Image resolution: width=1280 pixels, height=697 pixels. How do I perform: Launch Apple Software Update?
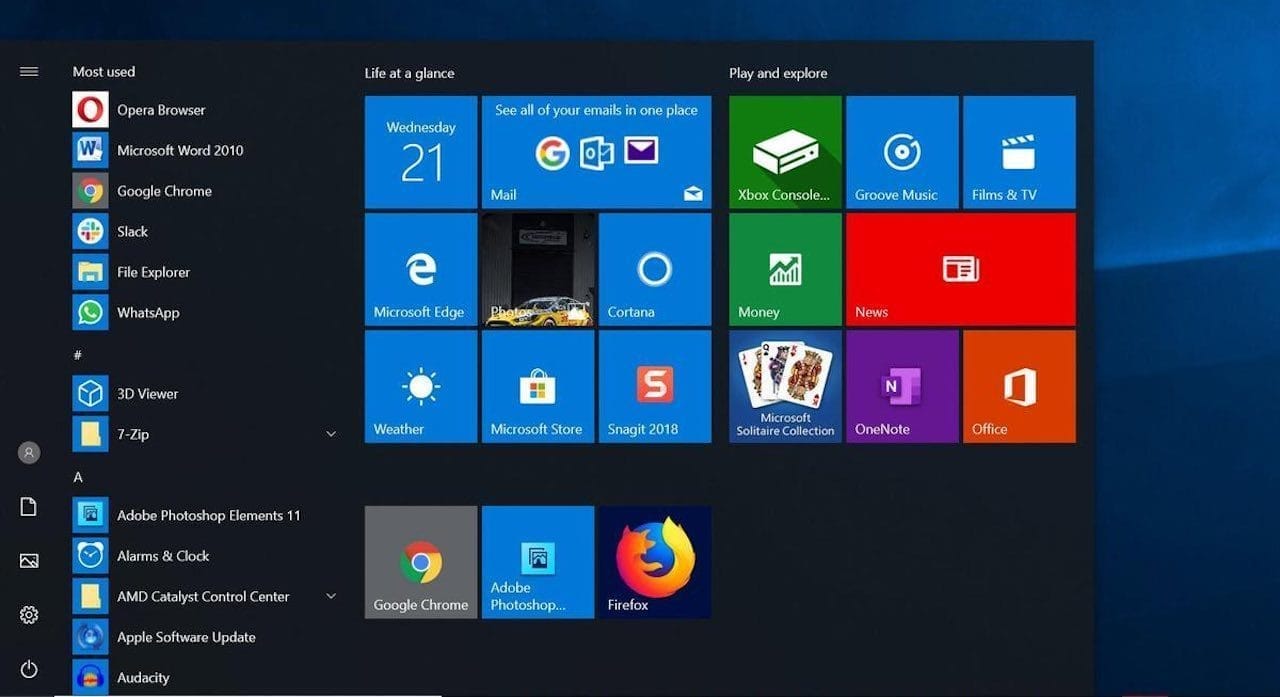[206, 637]
